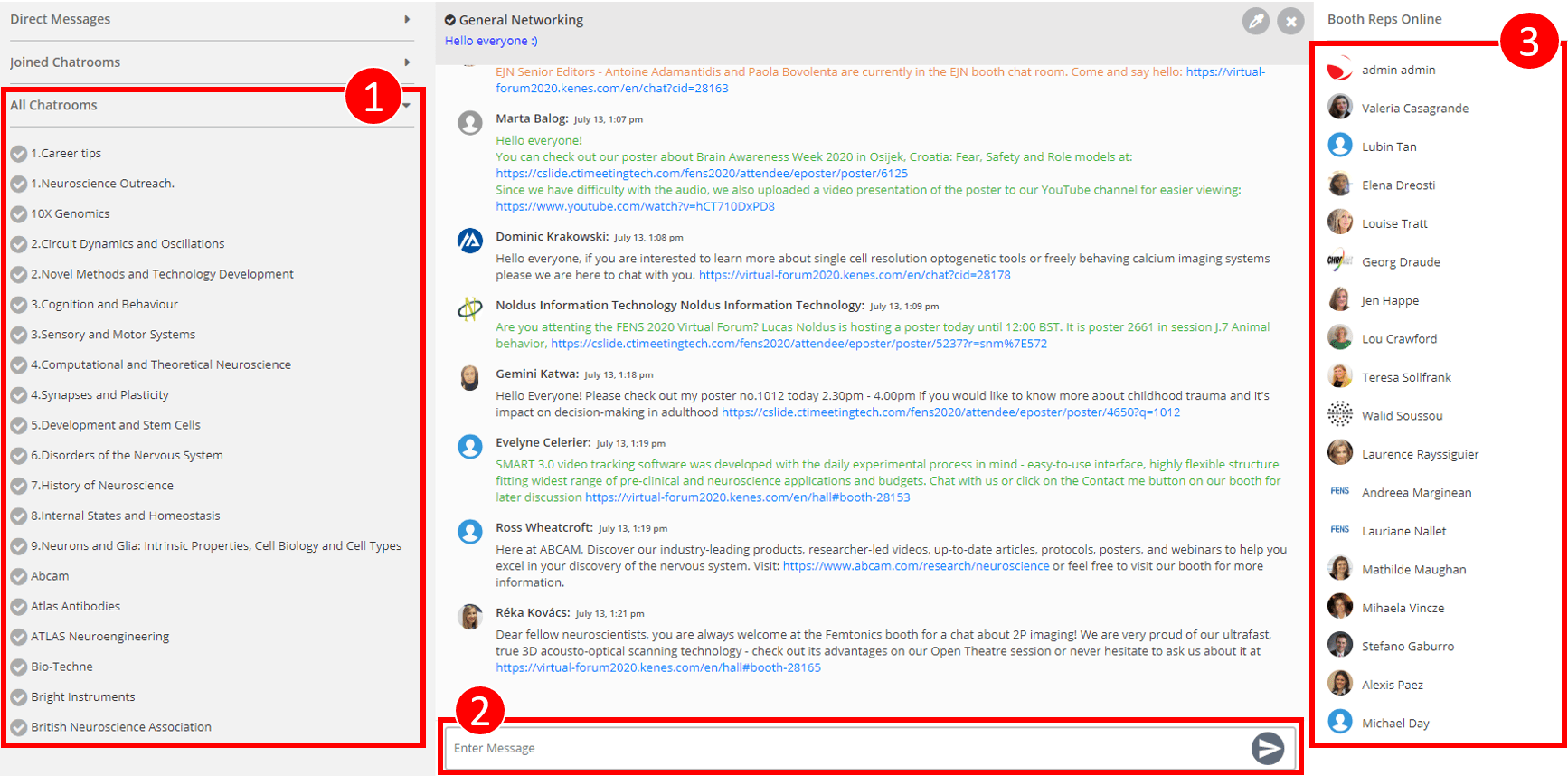Click Andreea Marginean's FENS logo avatar
This screenshot has width=1568, height=776.
pos(1340,492)
